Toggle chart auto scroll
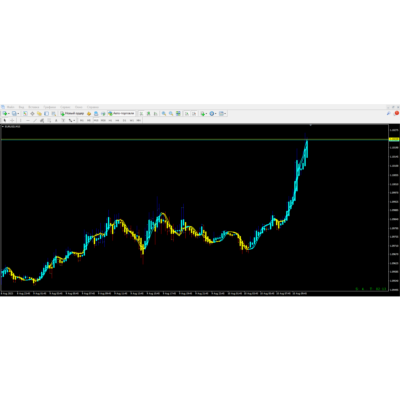This screenshot has width=400, height=400. click(186, 114)
